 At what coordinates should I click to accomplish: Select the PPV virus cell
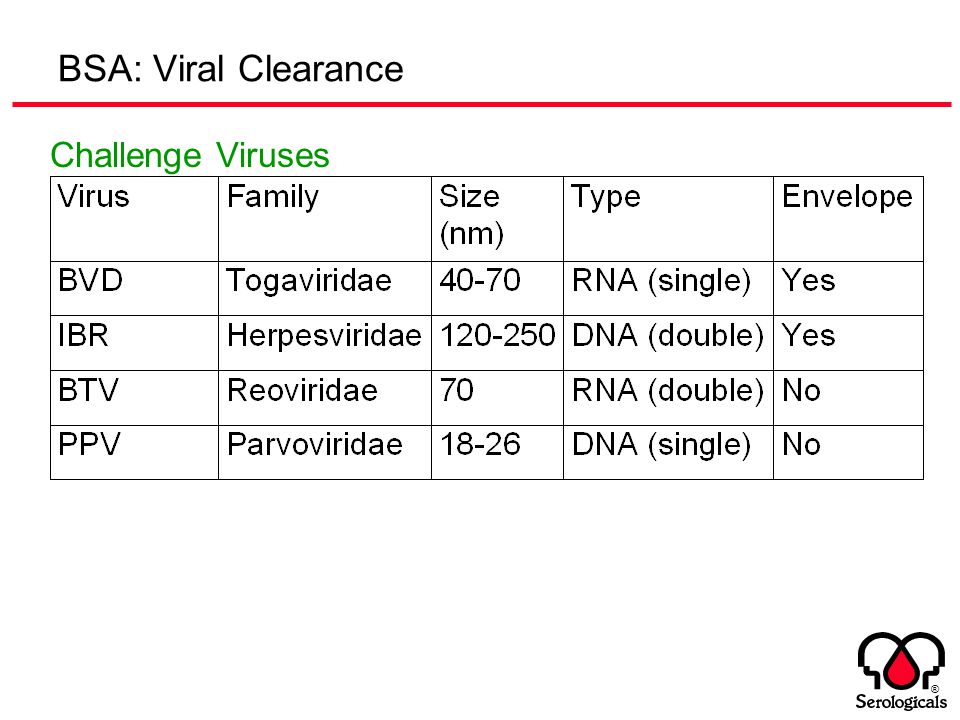point(135,452)
